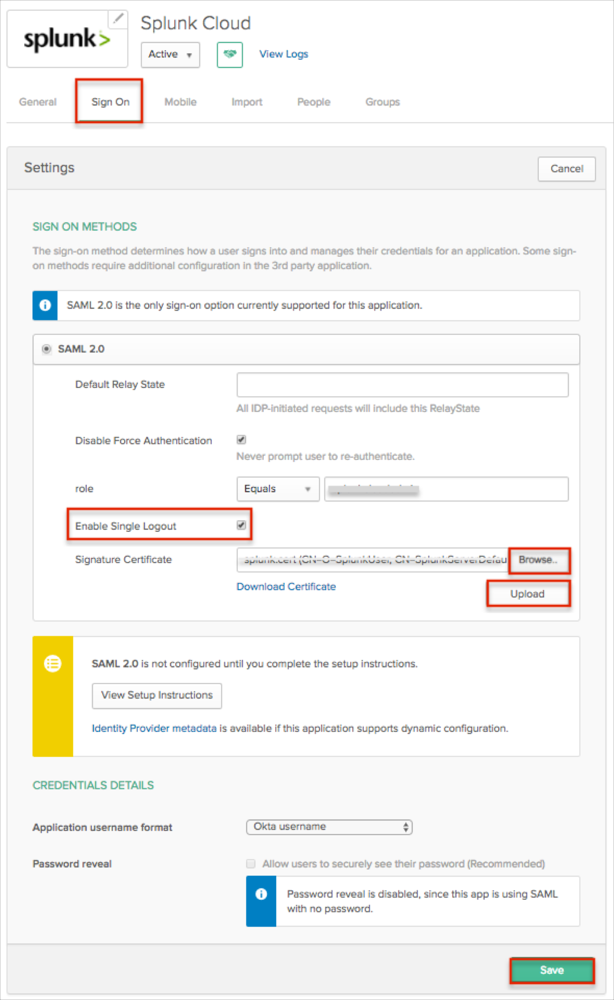This screenshot has width=614, height=1000.
Task: Click the View Setup Instructions button
Action: [x=157, y=695]
